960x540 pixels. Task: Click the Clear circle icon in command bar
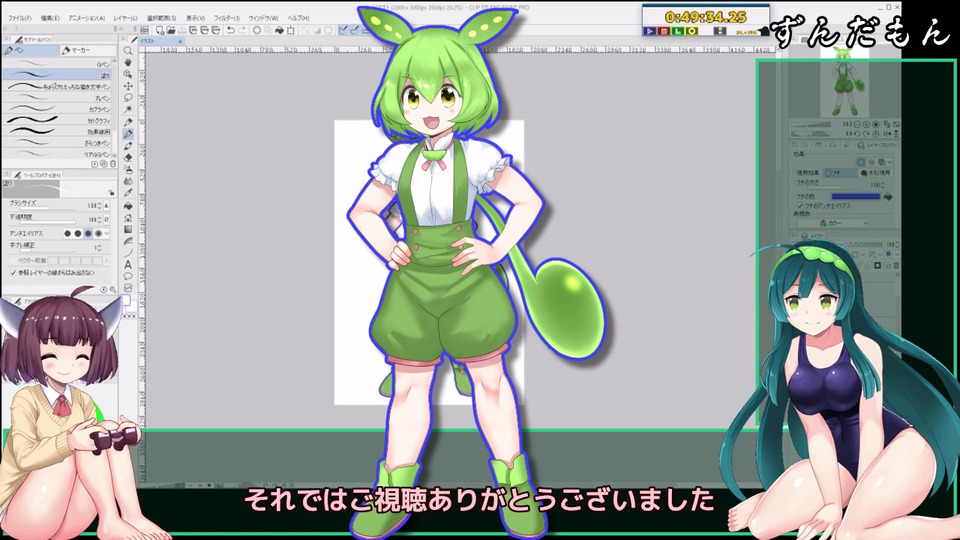coord(257,30)
